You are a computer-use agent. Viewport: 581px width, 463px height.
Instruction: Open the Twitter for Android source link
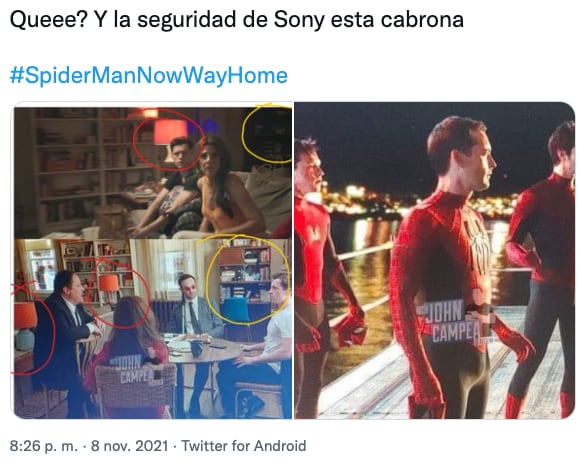click(243, 446)
